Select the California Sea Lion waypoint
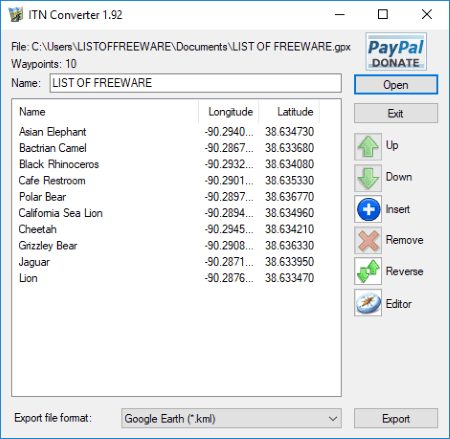The image size is (450, 439). click(x=61, y=213)
